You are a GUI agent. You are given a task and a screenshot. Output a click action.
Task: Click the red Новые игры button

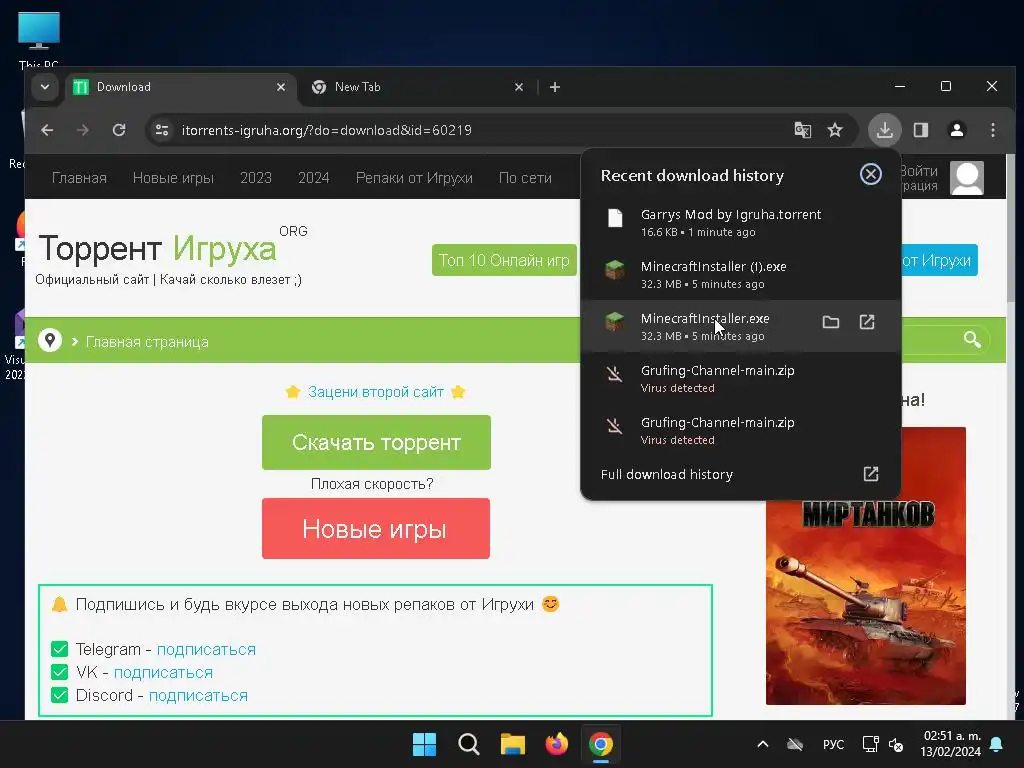coord(376,528)
